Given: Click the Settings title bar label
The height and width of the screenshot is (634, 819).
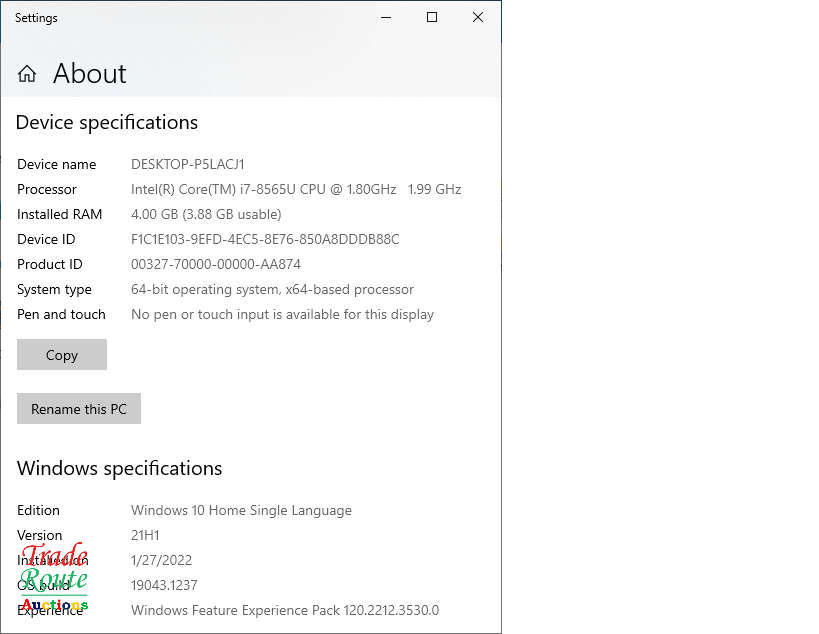Looking at the screenshot, I should 36,17.
